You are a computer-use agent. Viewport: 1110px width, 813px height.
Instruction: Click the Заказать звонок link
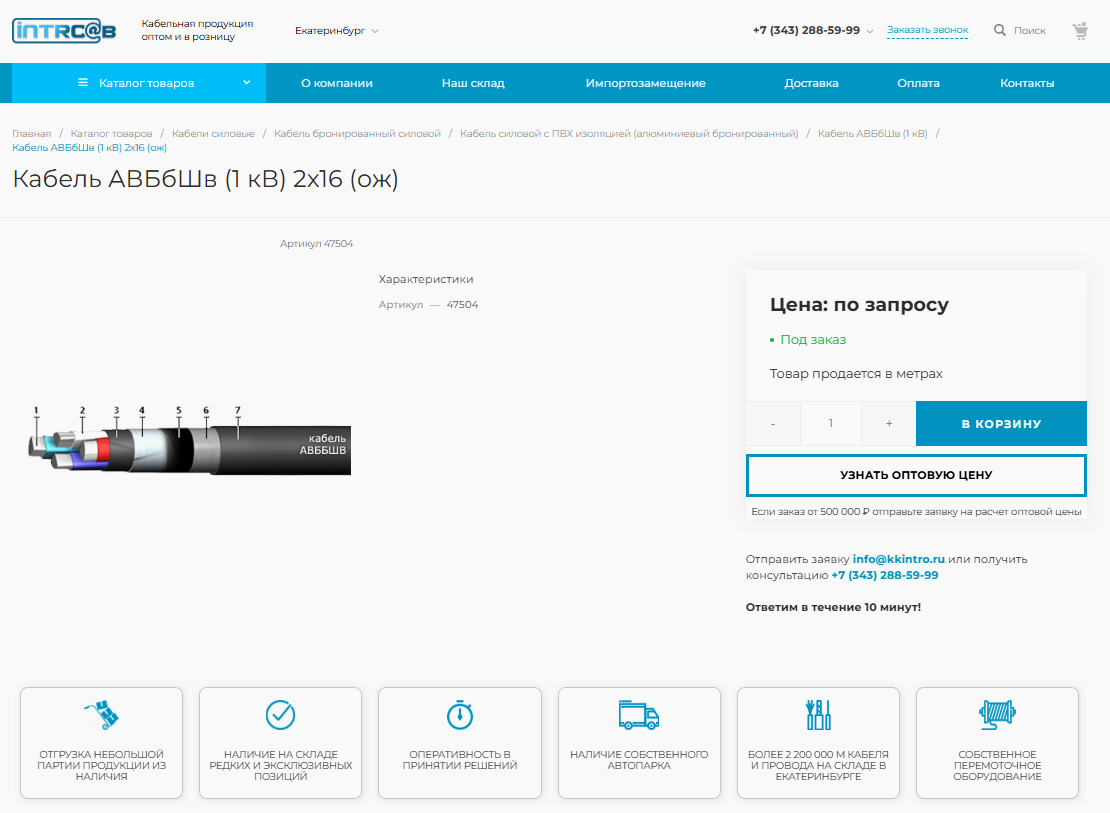click(927, 30)
